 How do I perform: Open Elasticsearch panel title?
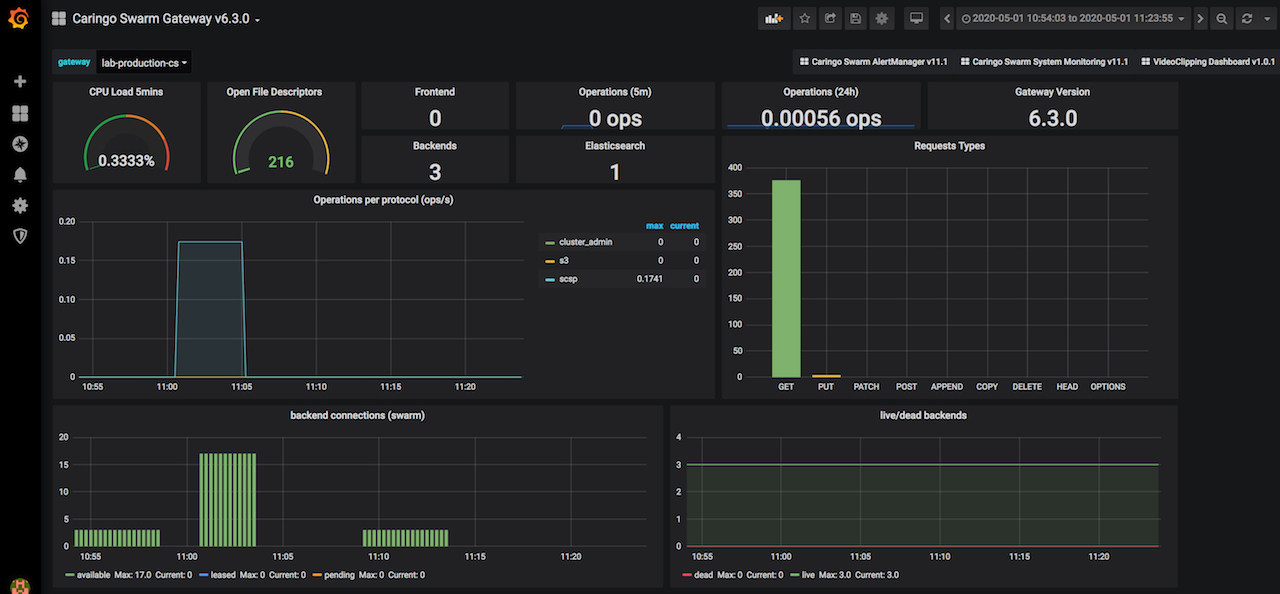[615, 146]
